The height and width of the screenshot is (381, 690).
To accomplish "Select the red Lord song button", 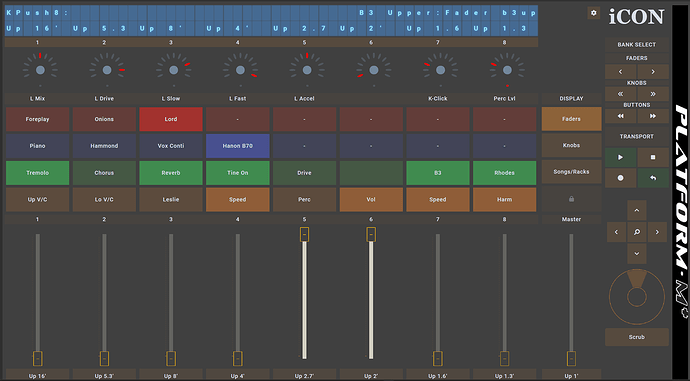I will click(x=171, y=119).
